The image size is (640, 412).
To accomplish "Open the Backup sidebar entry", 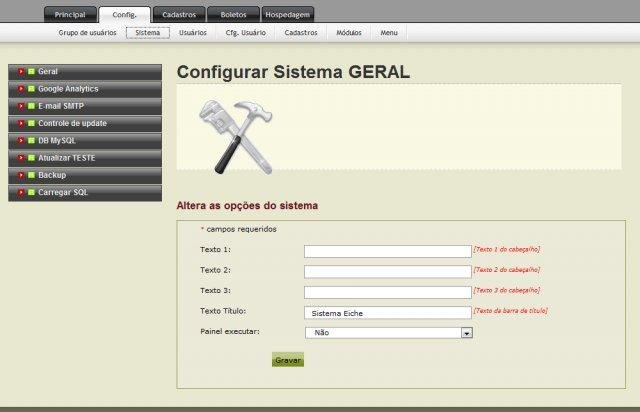I will tap(85, 175).
